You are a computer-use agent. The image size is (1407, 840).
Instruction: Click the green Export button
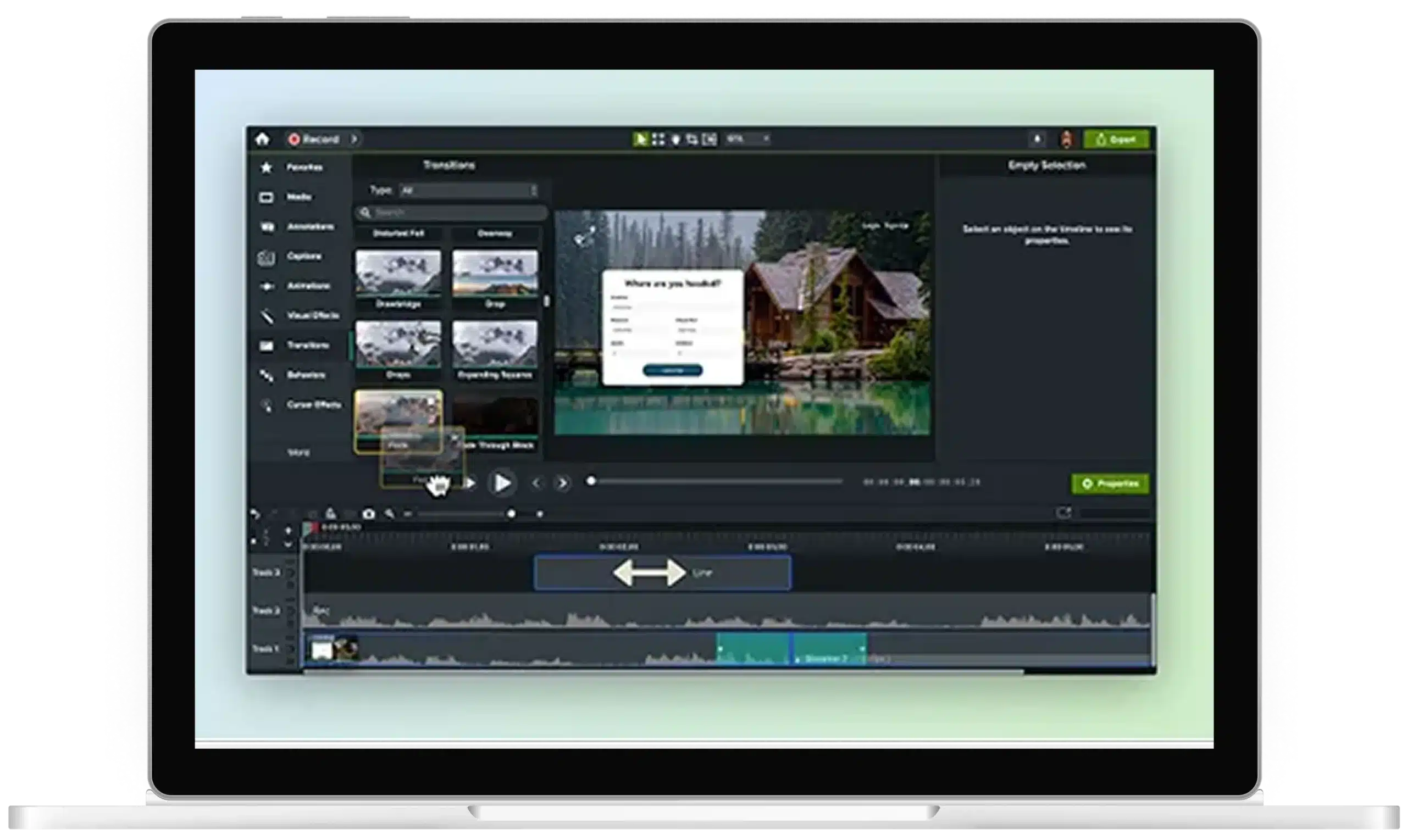point(1116,140)
